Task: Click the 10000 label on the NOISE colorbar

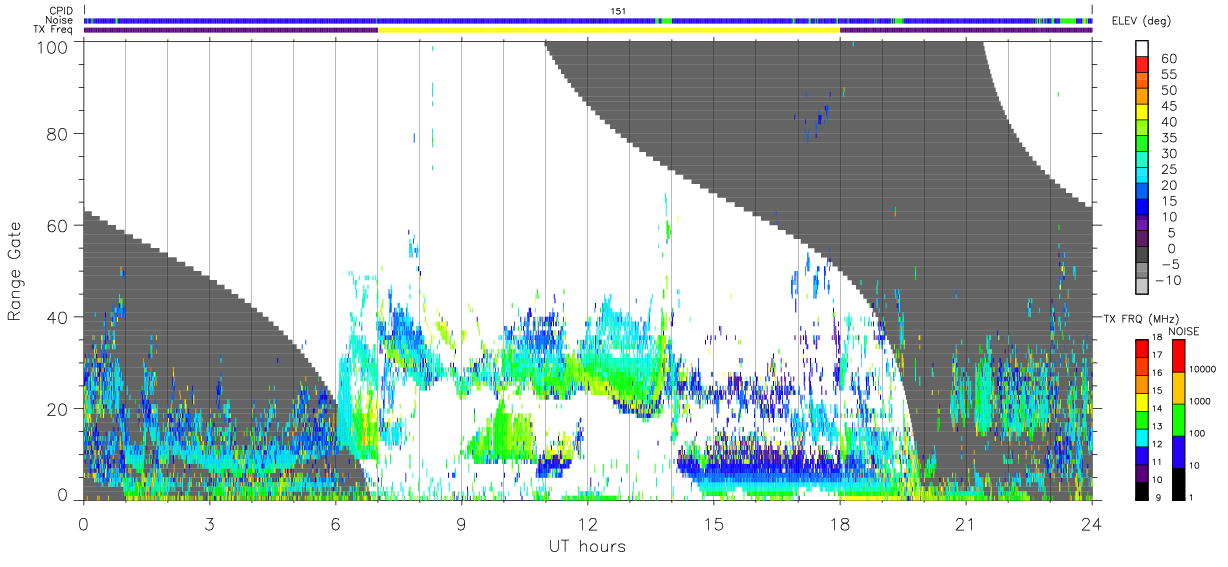Action: click(1203, 369)
